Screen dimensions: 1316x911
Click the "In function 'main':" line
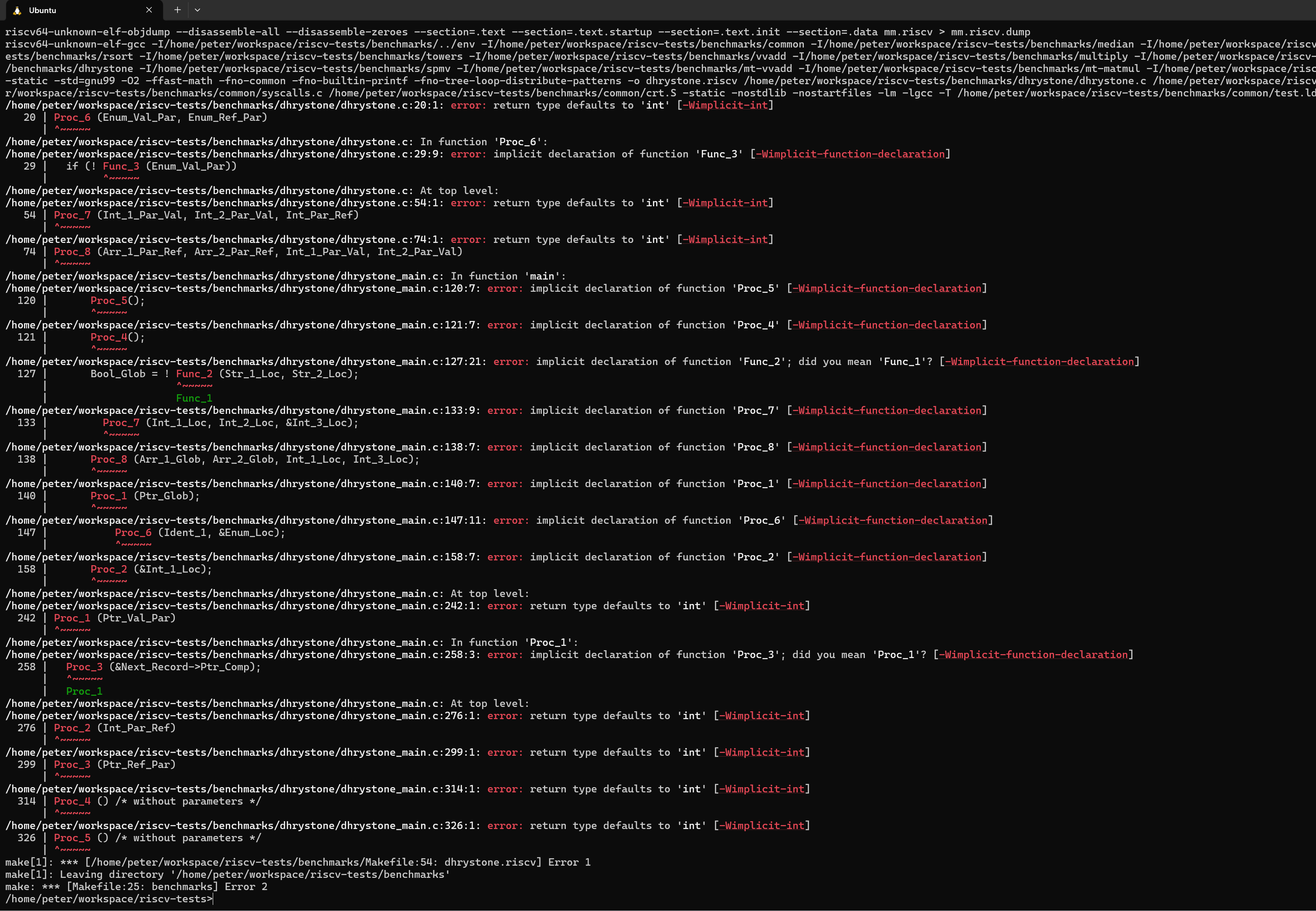(x=286, y=276)
